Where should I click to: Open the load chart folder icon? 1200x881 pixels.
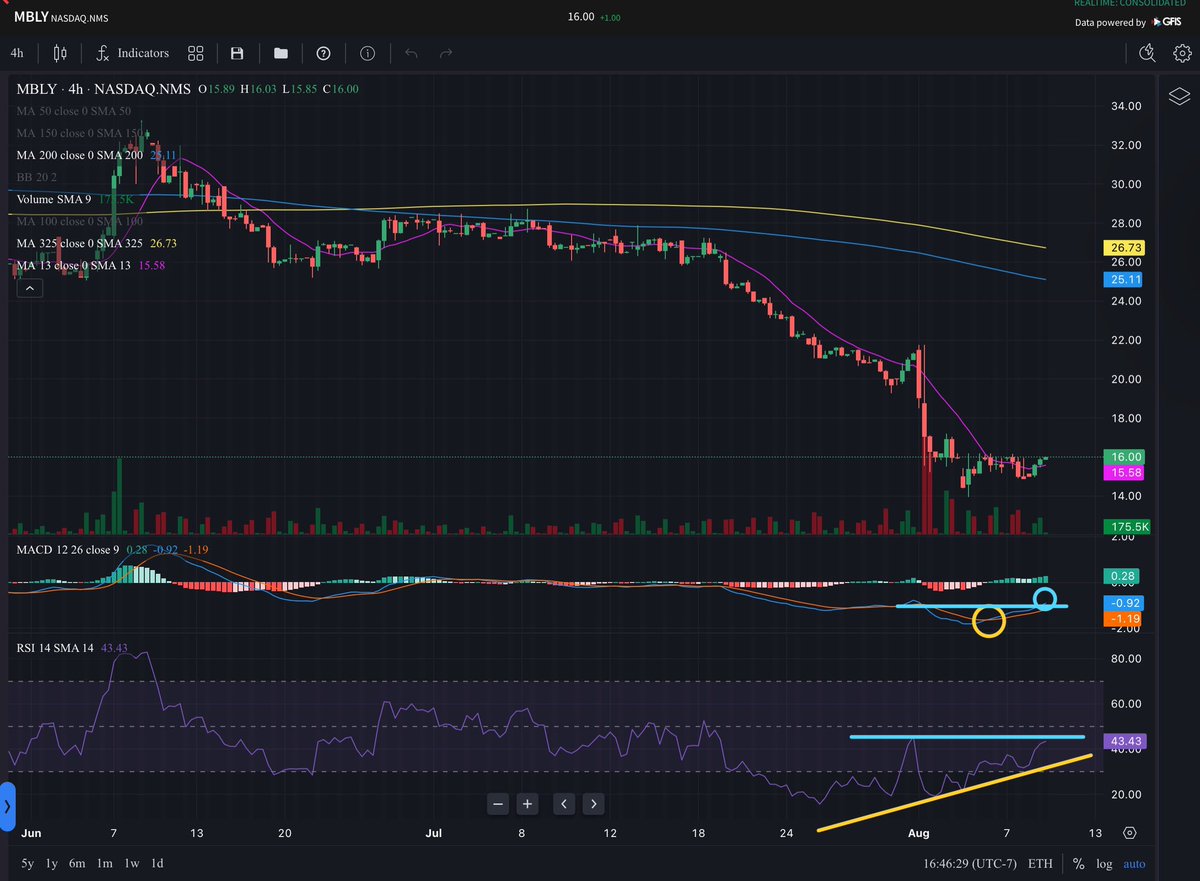click(x=280, y=53)
